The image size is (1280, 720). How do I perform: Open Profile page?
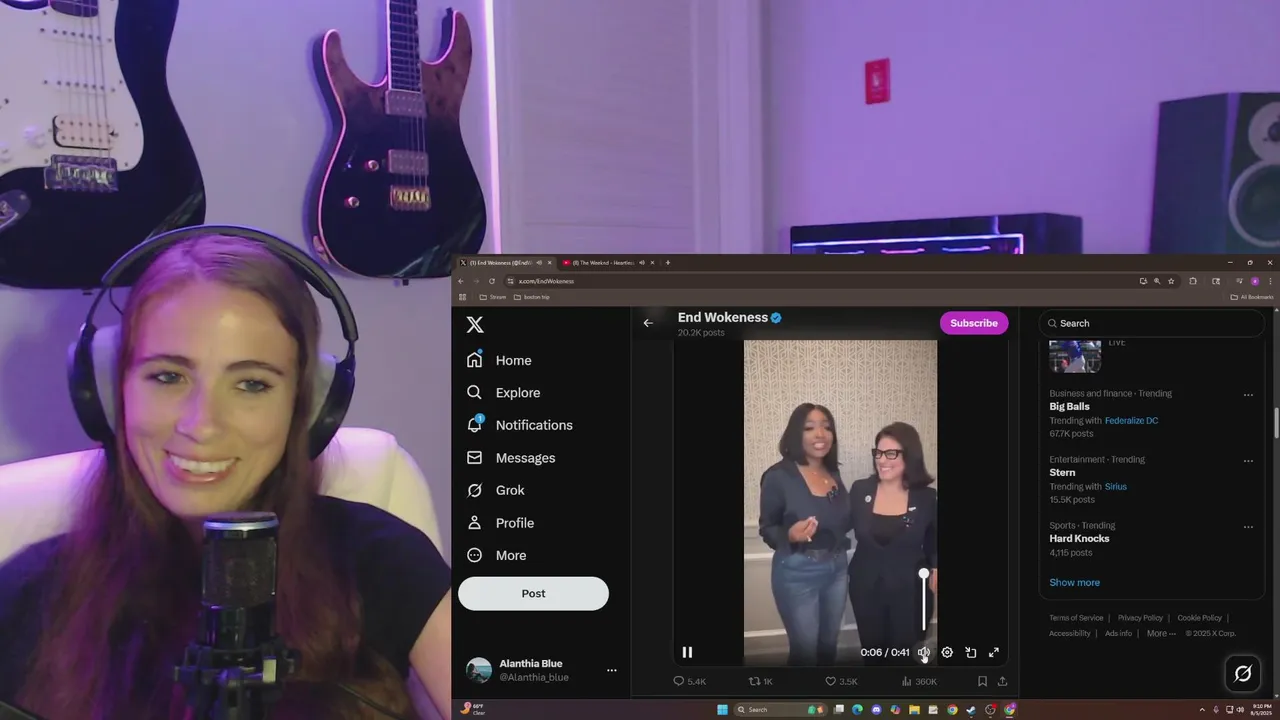500,523
